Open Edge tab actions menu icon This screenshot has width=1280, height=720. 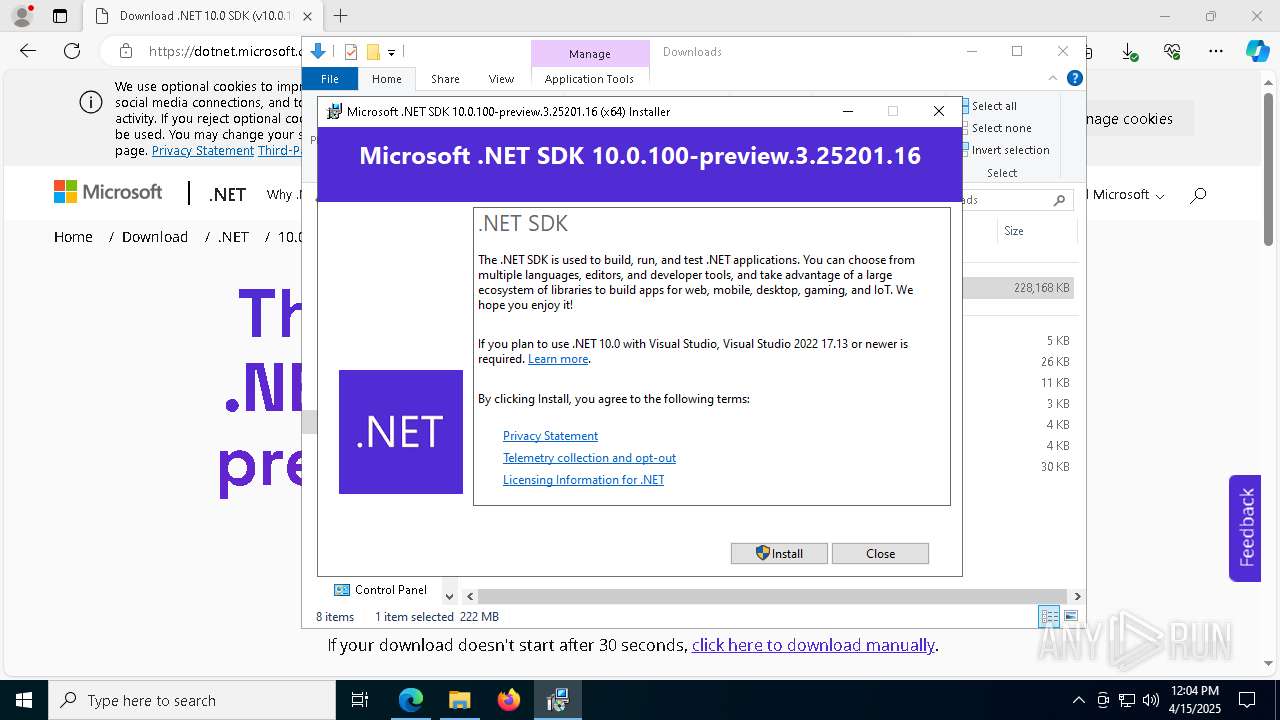pos(60,16)
